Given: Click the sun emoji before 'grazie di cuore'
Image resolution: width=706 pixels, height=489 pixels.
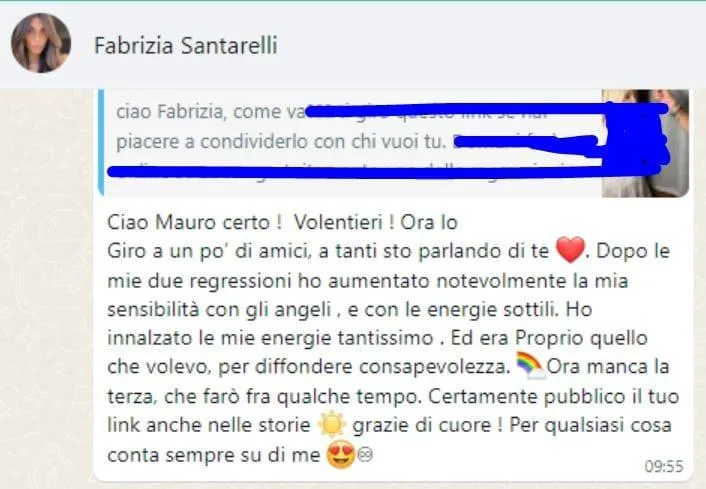Looking at the screenshot, I should (x=332, y=424).
